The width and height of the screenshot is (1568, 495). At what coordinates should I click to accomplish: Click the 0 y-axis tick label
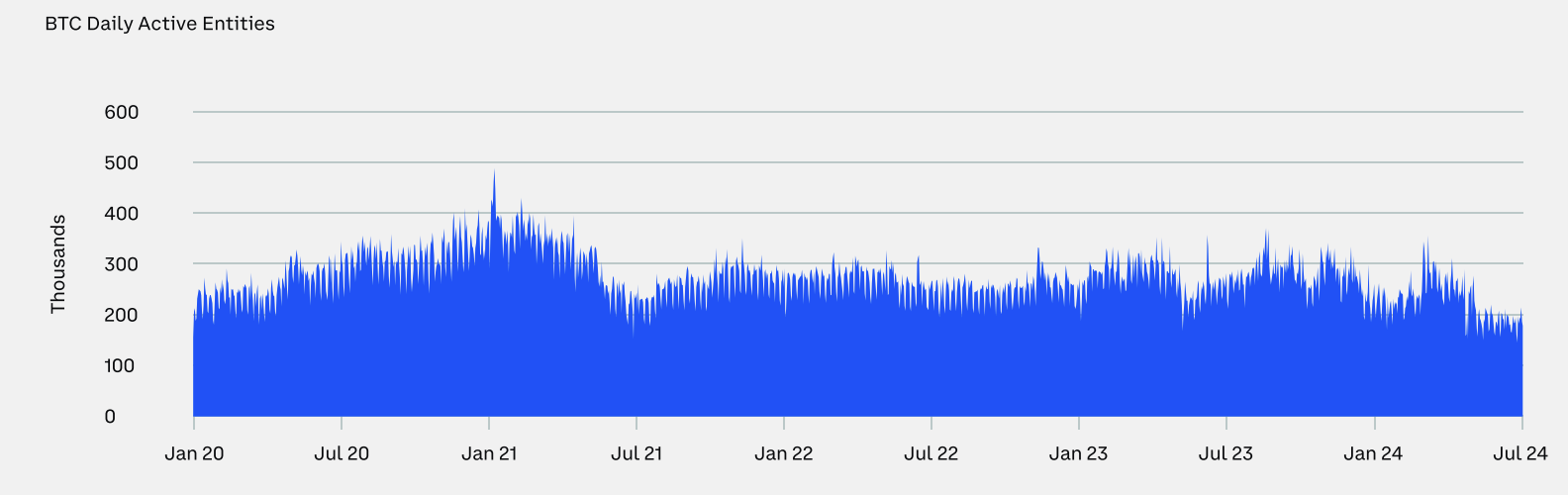click(x=110, y=417)
